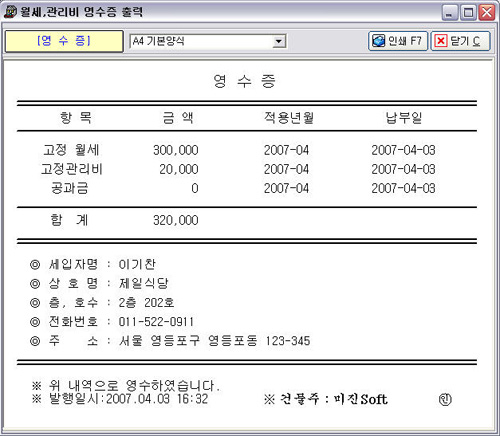Image resolution: width=500 pixels, height=436 pixels.
Task: Click the printer icon on 인쇄 F7 button
Action: point(378,41)
